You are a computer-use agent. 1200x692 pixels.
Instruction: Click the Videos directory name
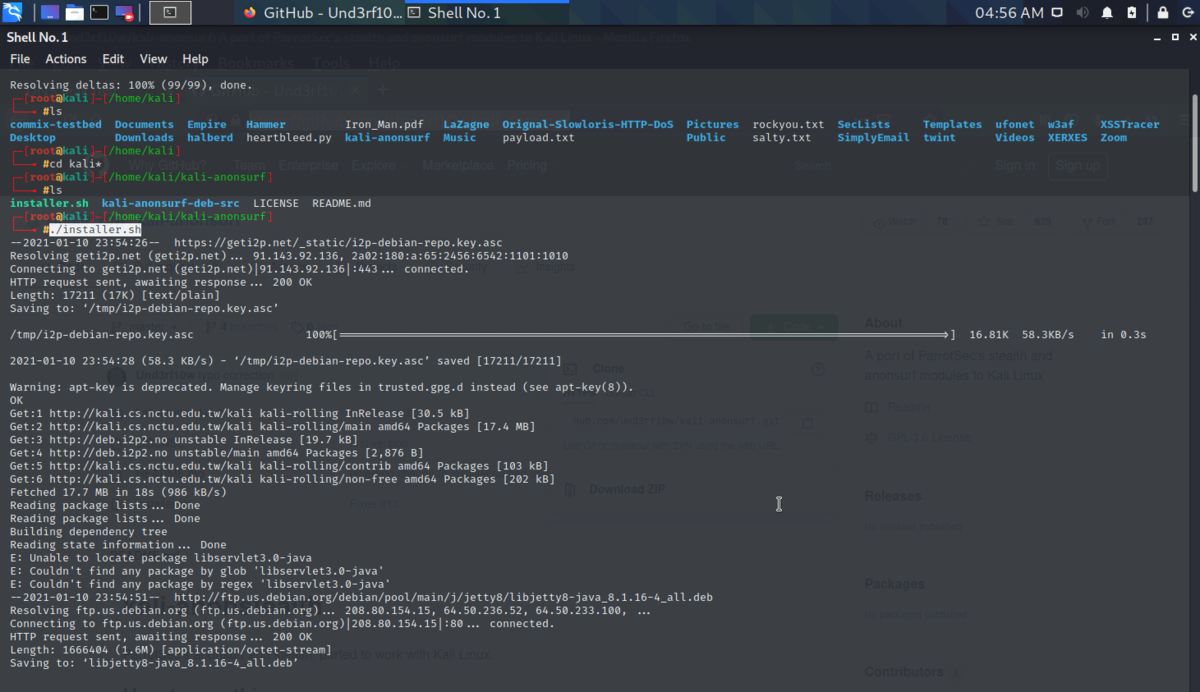click(1015, 138)
